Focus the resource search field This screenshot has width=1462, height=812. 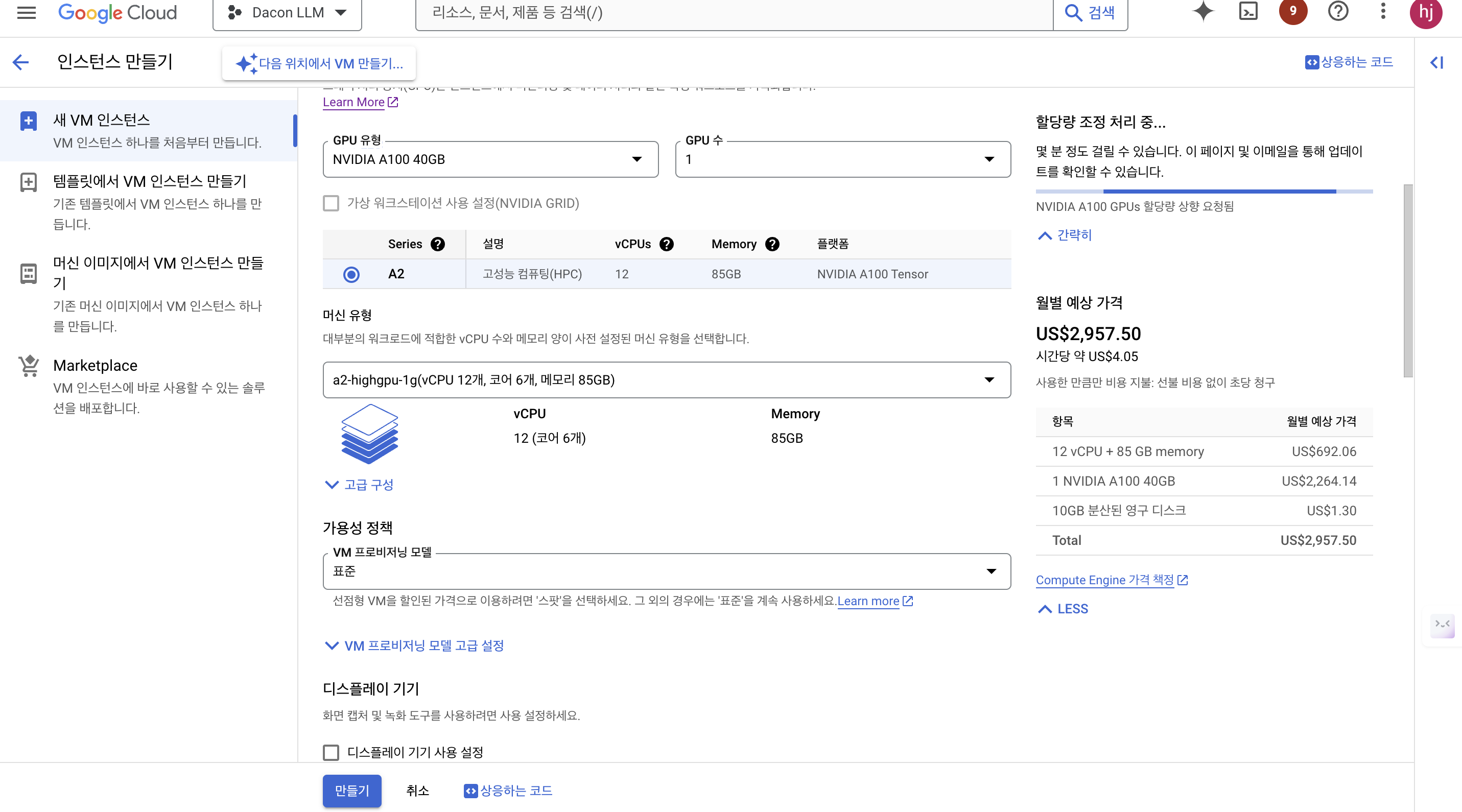click(x=734, y=12)
